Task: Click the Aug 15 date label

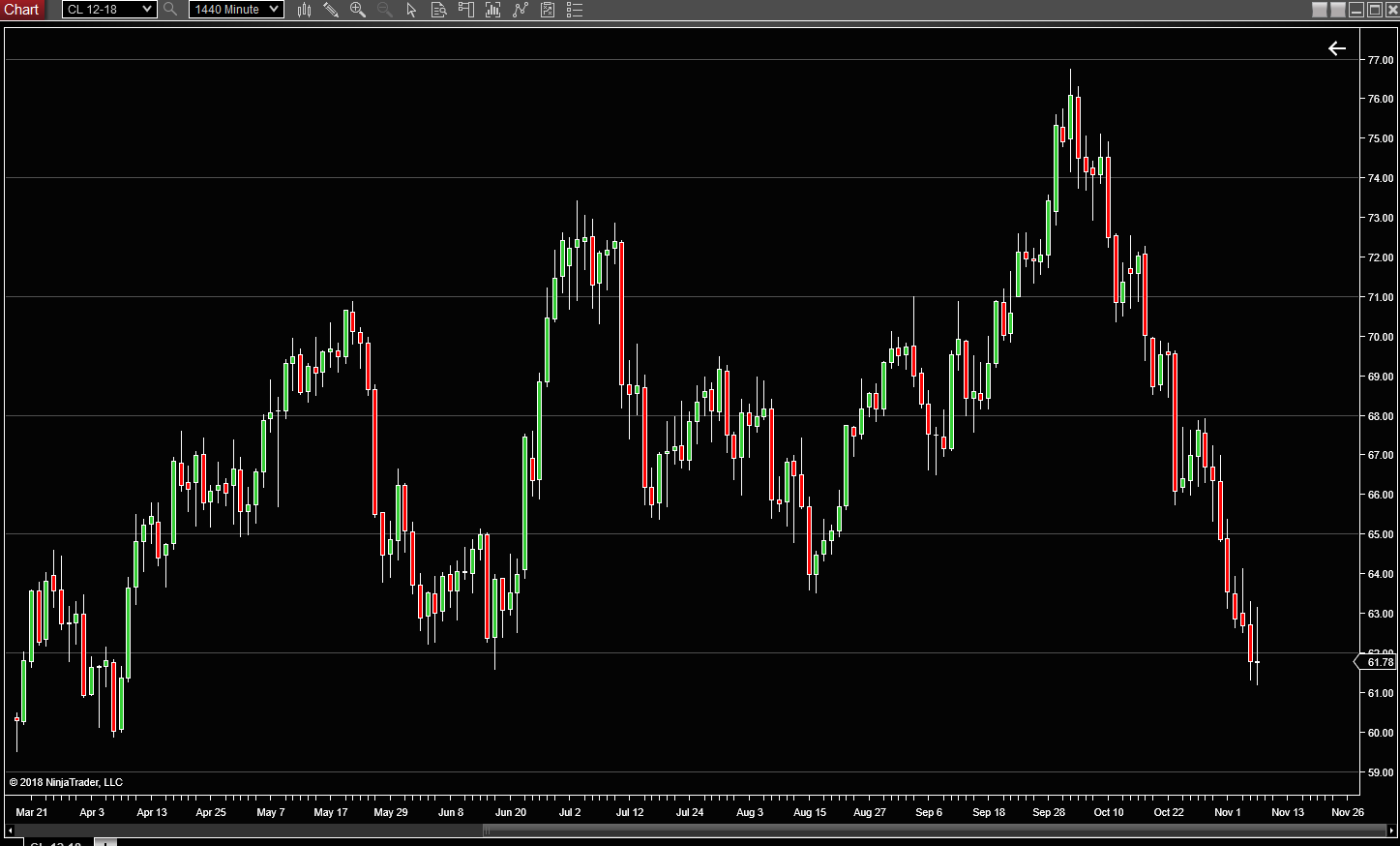Action: tap(810, 812)
